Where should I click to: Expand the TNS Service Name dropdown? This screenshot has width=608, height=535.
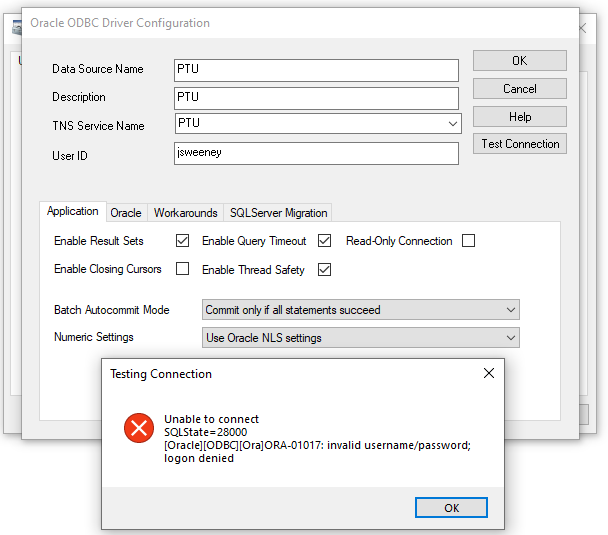(453, 124)
